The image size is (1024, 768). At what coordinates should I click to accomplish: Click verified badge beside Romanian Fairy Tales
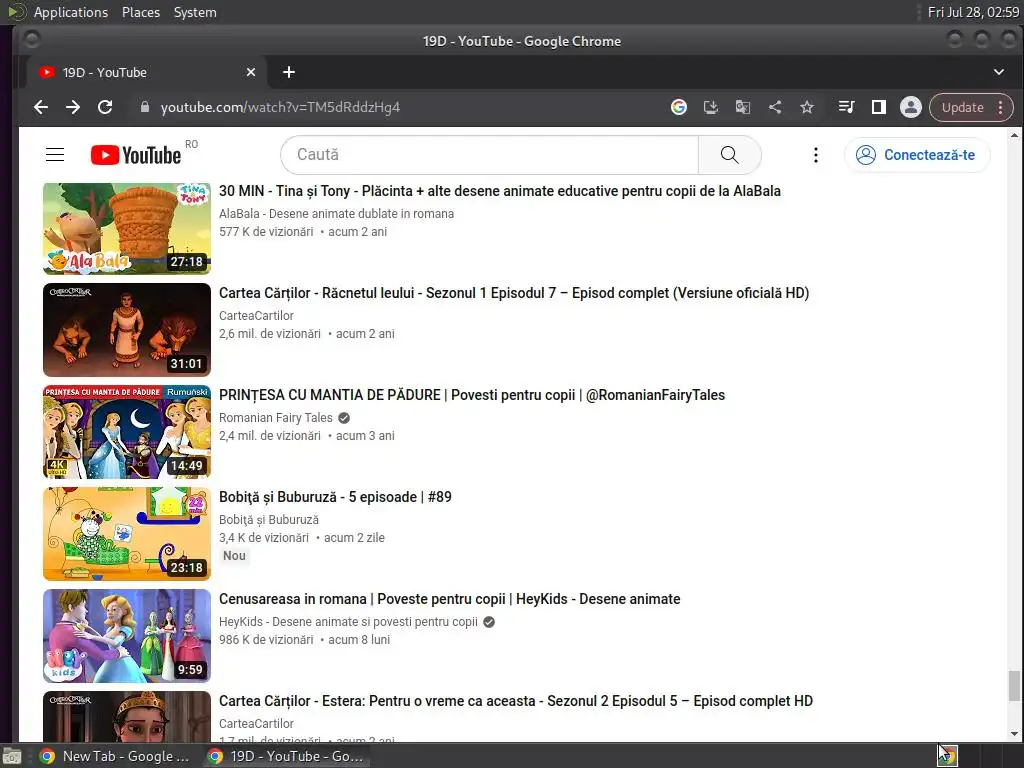(344, 418)
